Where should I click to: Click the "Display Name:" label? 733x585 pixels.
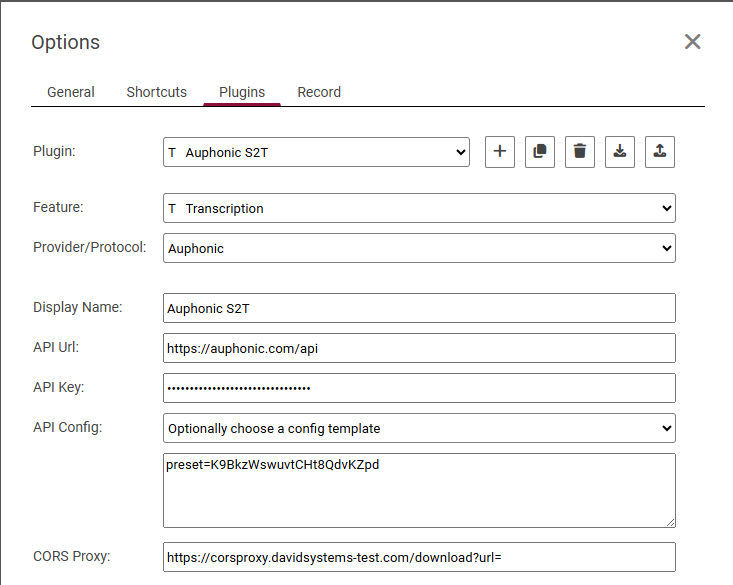pyautogui.click(x=78, y=307)
